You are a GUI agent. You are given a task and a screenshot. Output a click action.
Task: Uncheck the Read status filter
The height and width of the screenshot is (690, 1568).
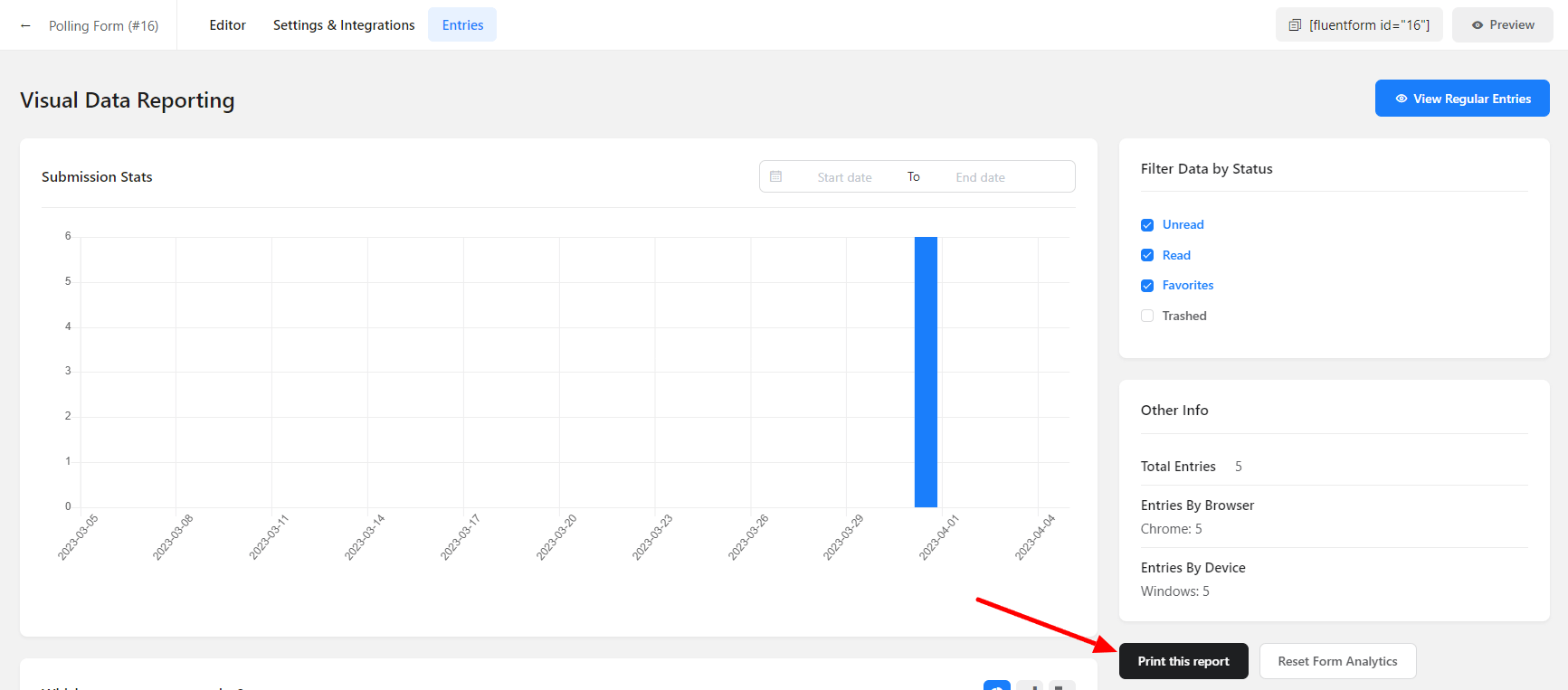pyautogui.click(x=1147, y=256)
